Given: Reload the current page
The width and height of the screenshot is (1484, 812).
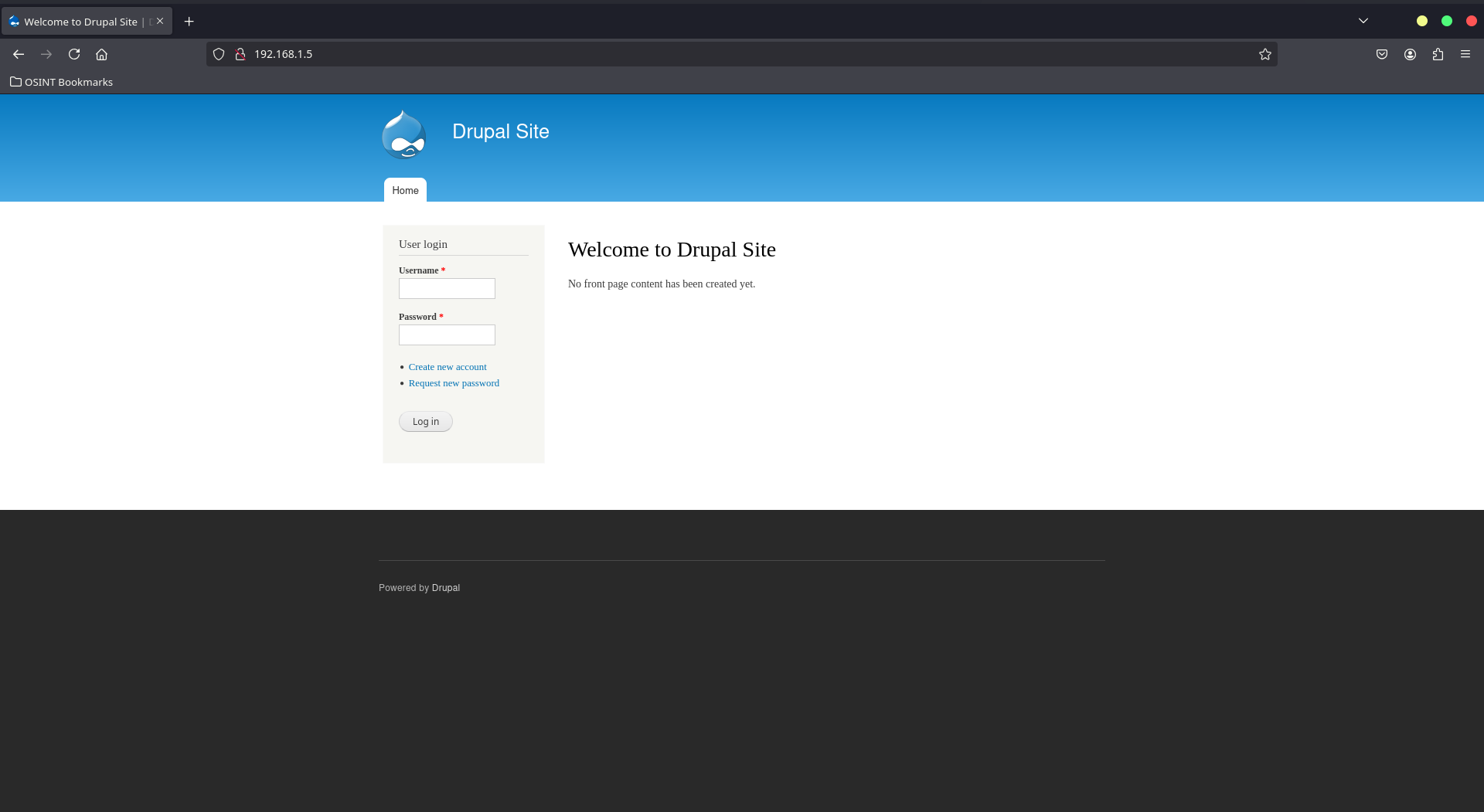Looking at the screenshot, I should pyautogui.click(x=74, y=54).
